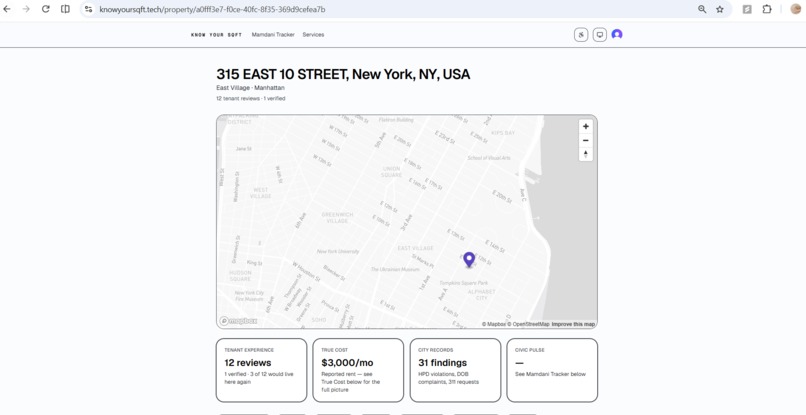The image size is (806, 415).
Task: Go home via KNOW YOUR SQFT logo
Action: click(216, 35)
